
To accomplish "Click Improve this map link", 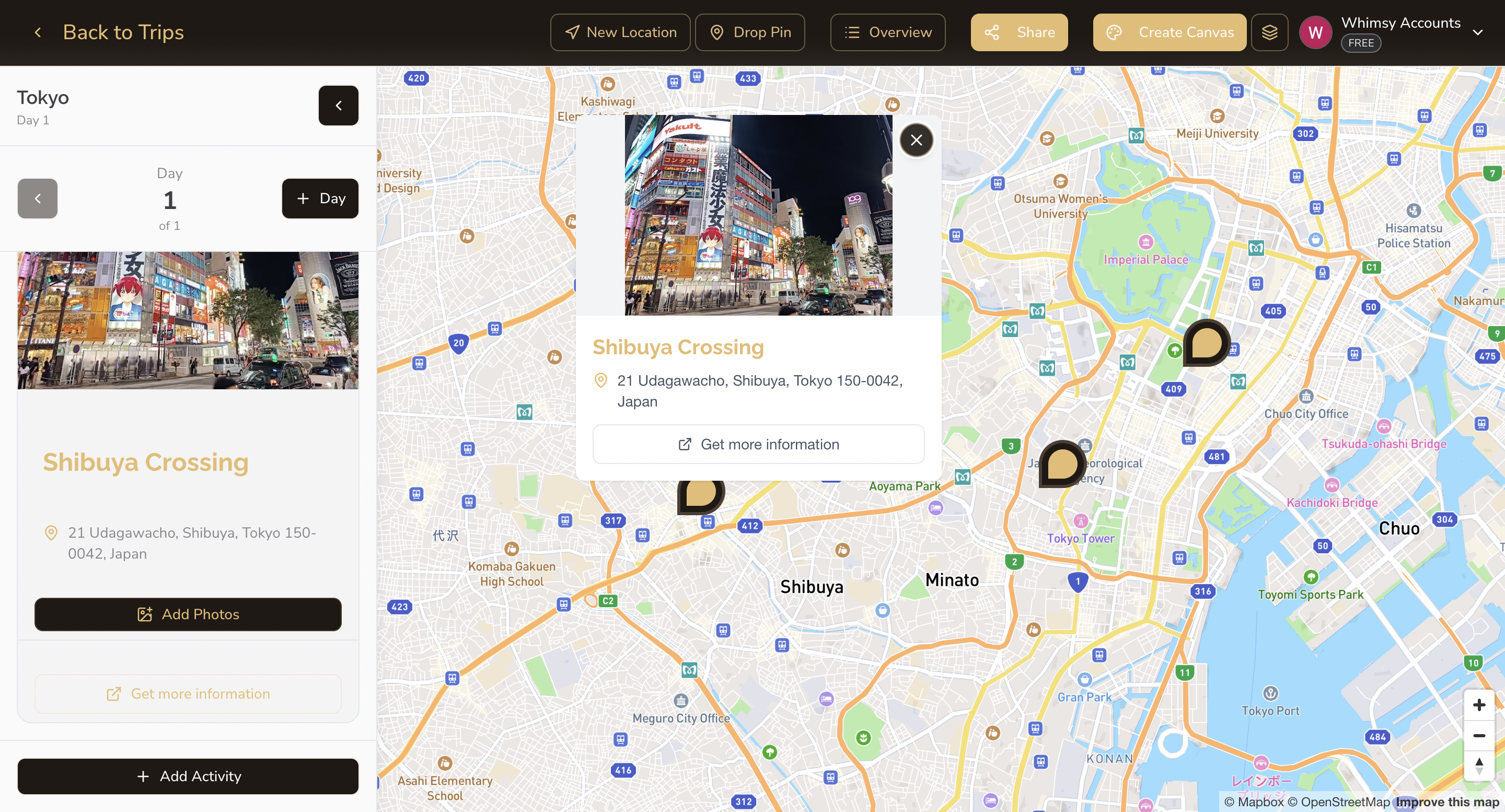I will tap(1447, 802).
